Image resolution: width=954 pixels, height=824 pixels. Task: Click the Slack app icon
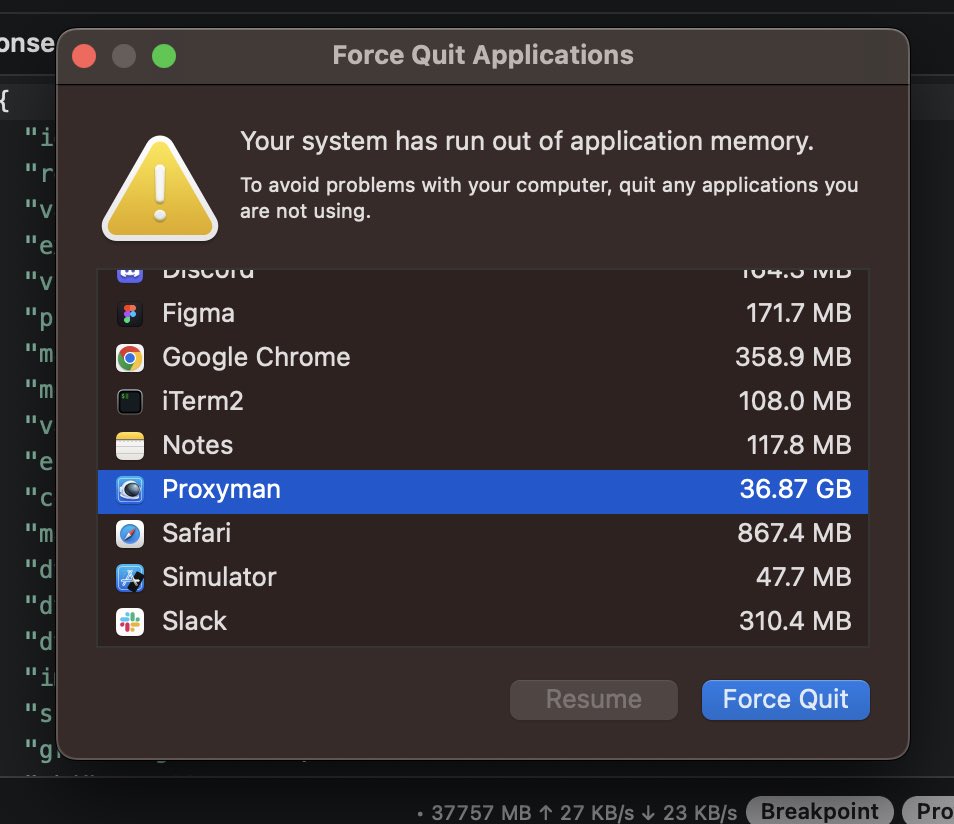[130, 622]
